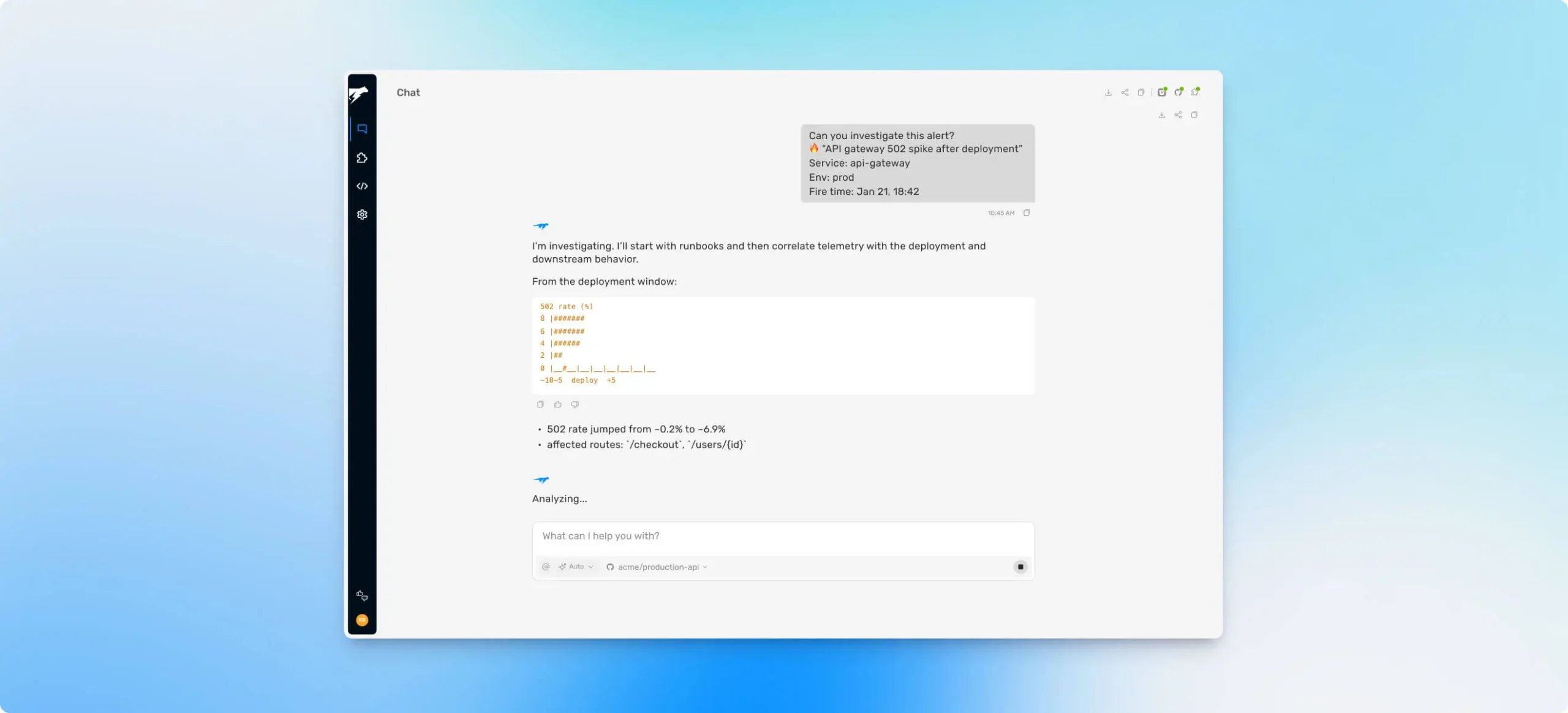Image resolution: width=1568 pixels, height=713 pixels.
Task: Open the integrations puzzle icon in sidebar
Action: [362, 158]
